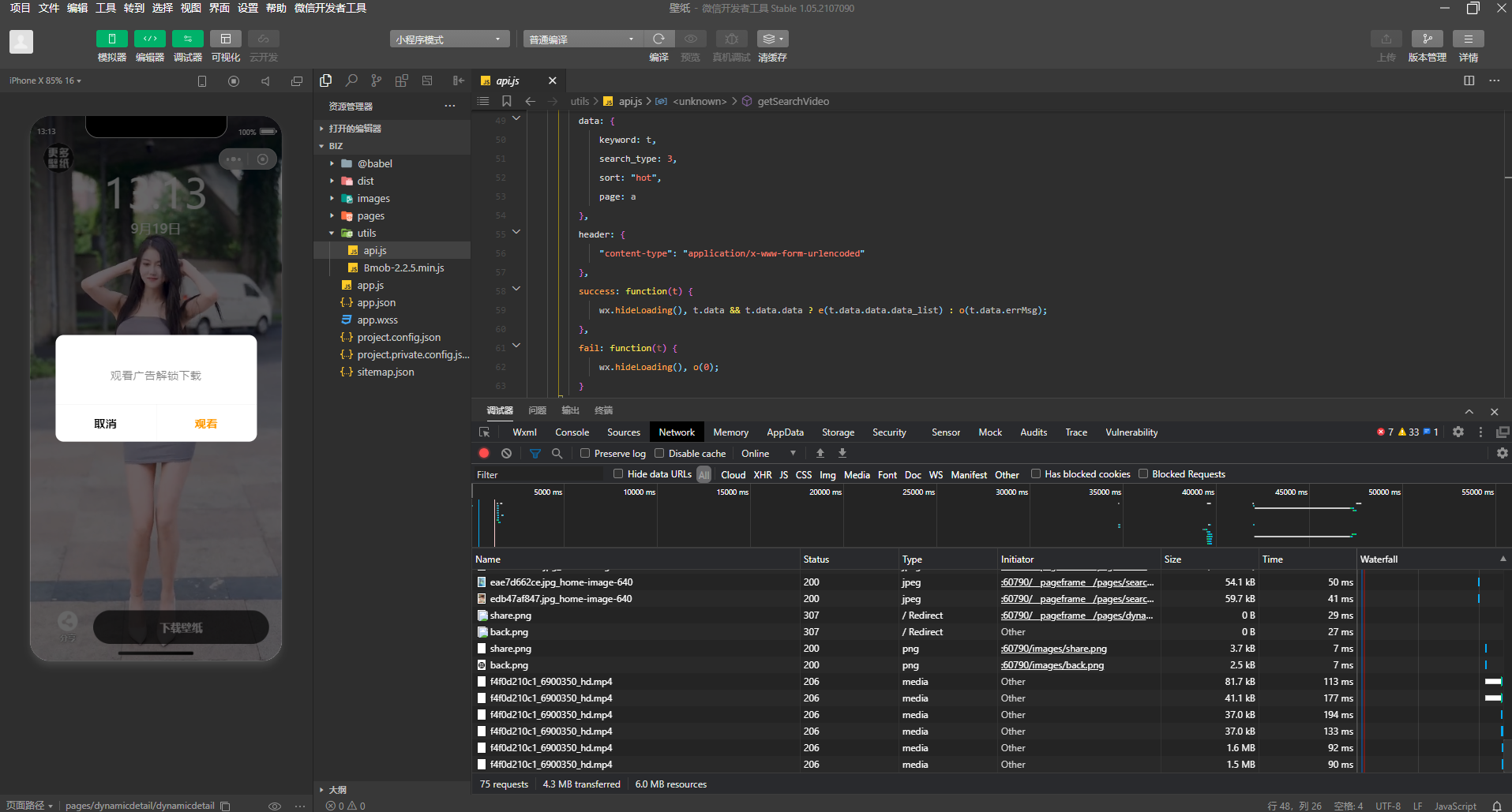Click 取消 button in the ad dialog
1512x812 pixels.
point(105,424)
